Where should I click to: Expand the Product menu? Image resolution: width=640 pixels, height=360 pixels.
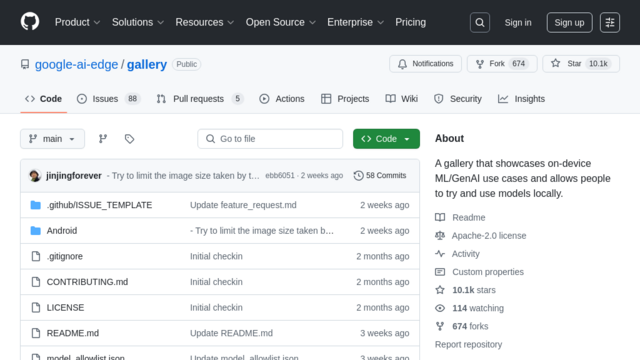click(78, 22)
